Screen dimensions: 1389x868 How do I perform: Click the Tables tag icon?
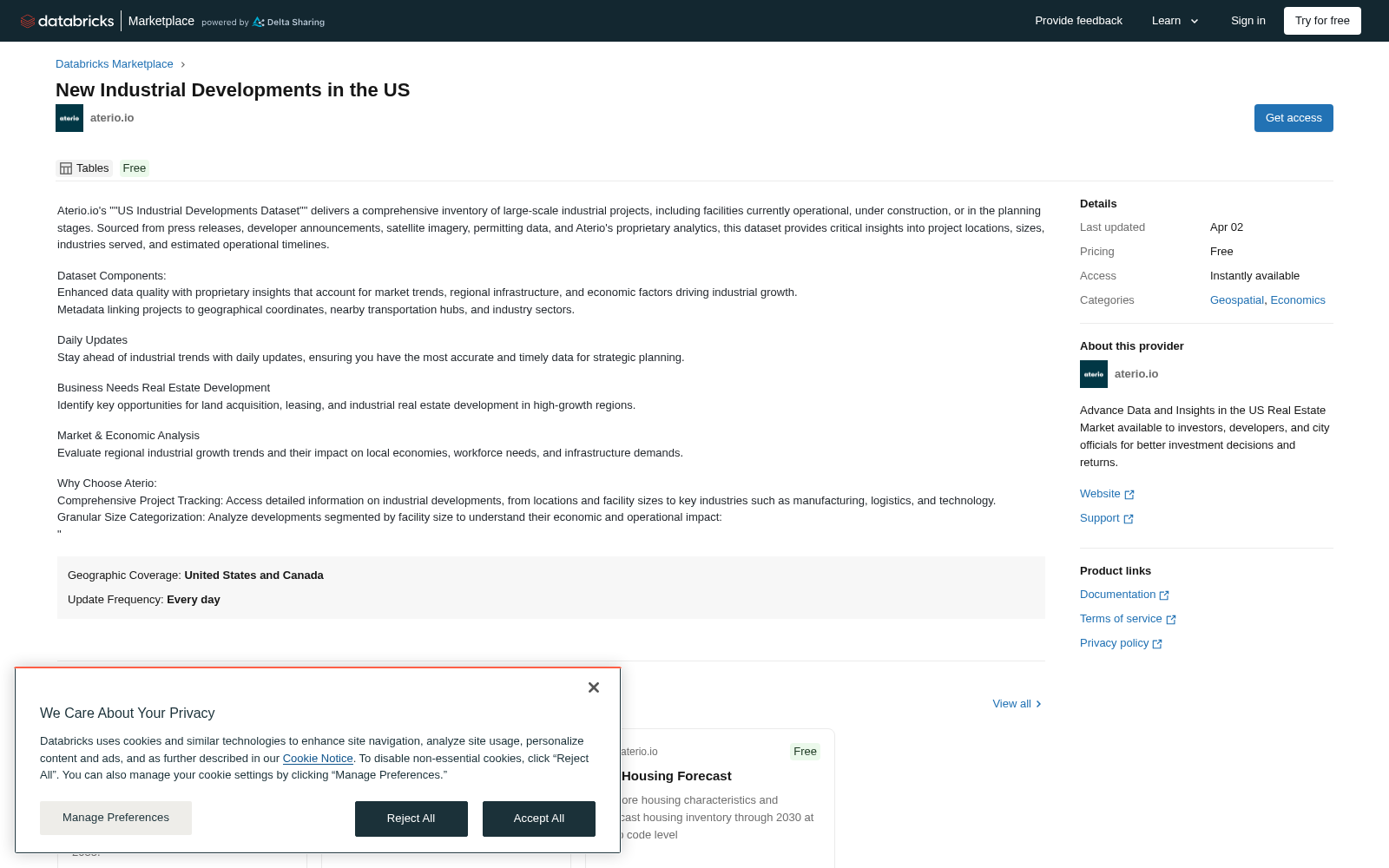[66, 168]
